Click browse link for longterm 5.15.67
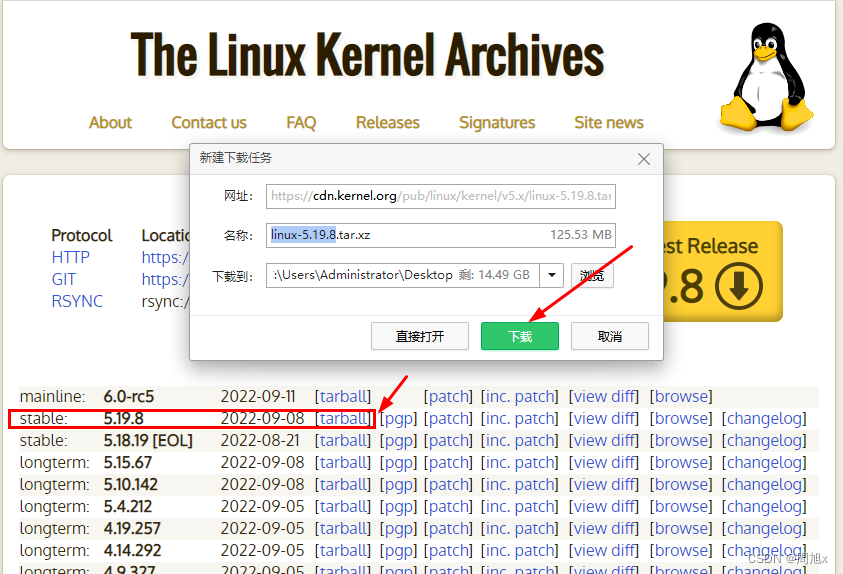The height and width of the screenshot is (574, 843). [x=681, y=463]
